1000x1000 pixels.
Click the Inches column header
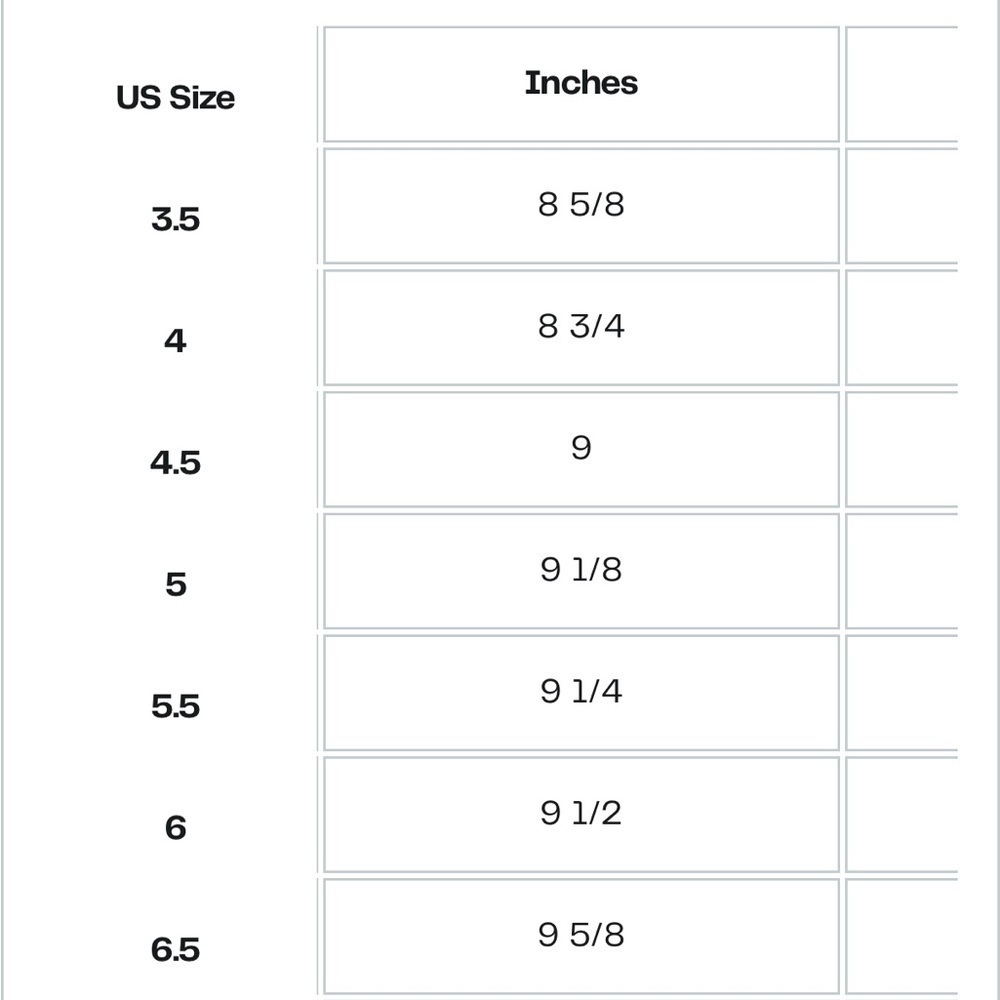coord(581,84)
